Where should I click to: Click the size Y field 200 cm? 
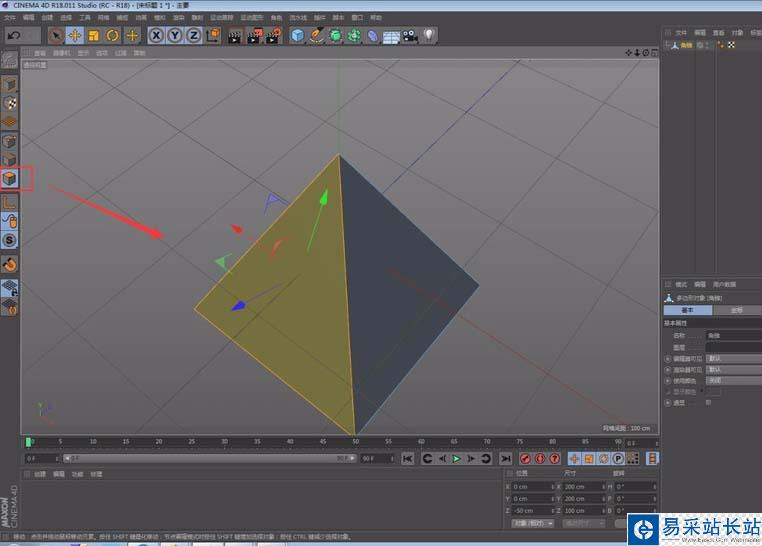[x=584, y=498]
